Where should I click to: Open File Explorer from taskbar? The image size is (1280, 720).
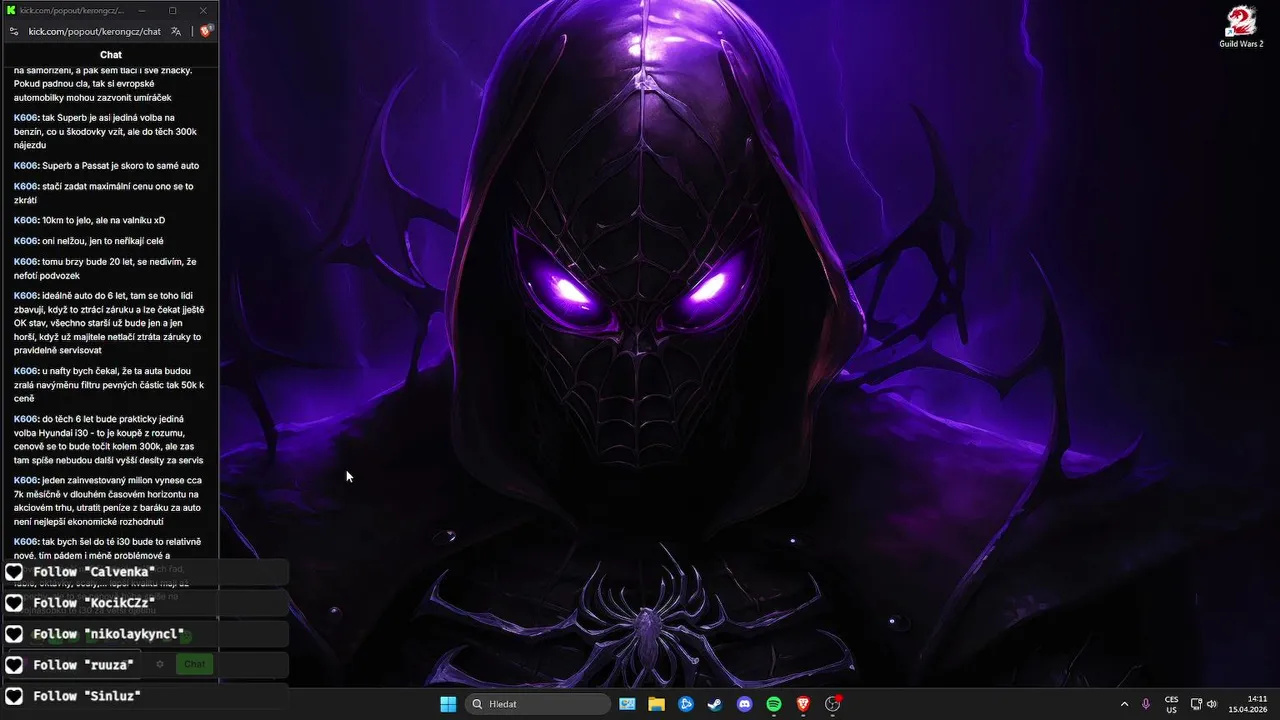click(x=656, y=704)
